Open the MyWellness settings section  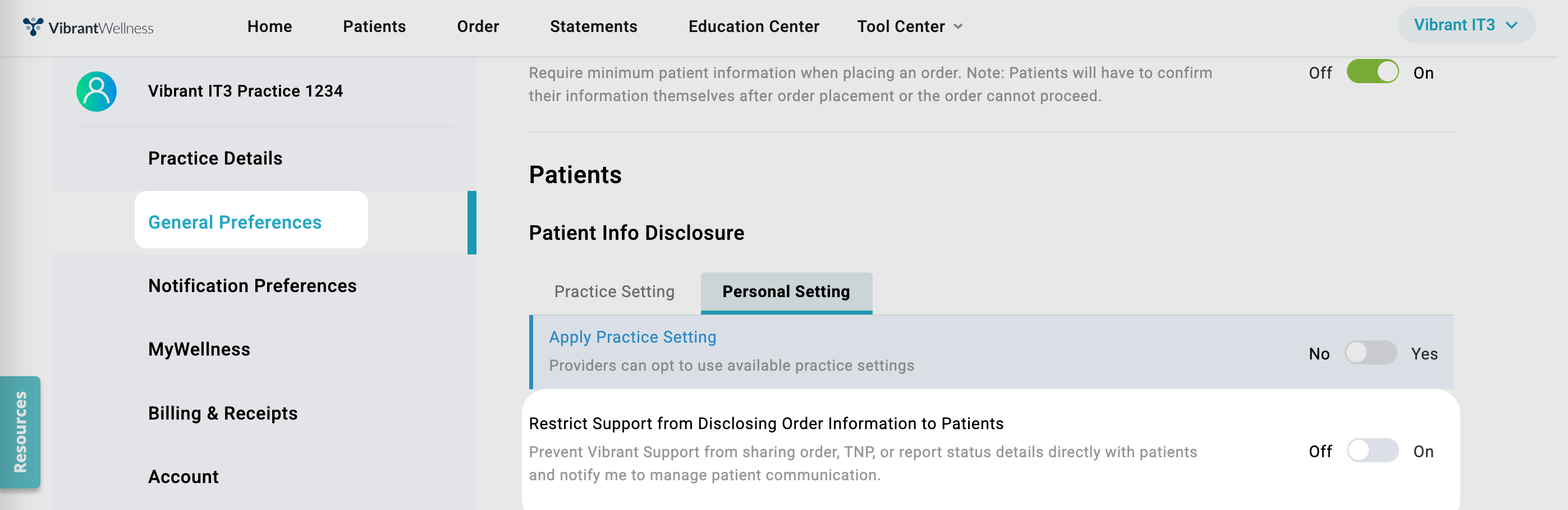point(199,349)
